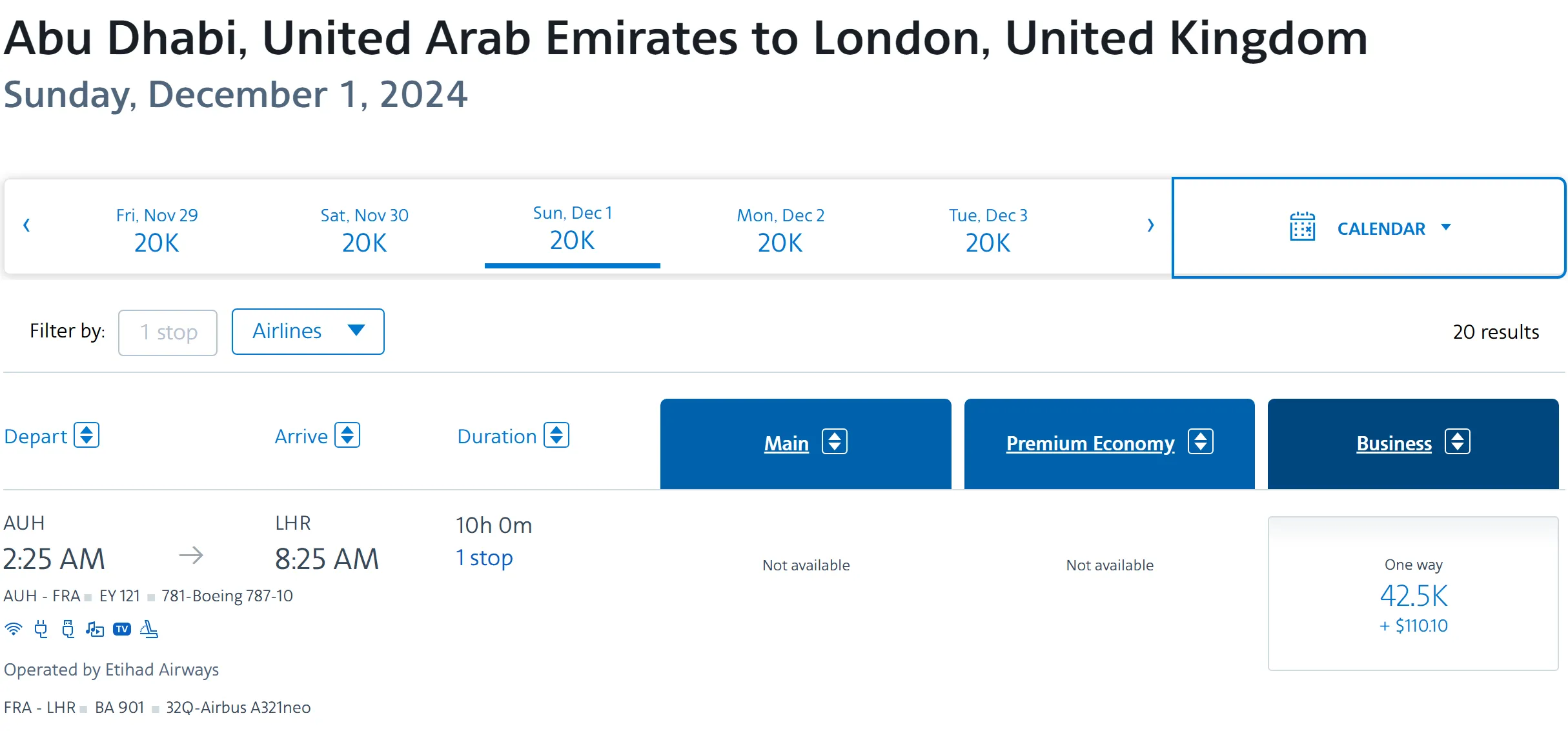The height and width of the screenshot is (731, 1568).
Task: Open the Airlines filter dropdown
Action: [x=308, y=332]
